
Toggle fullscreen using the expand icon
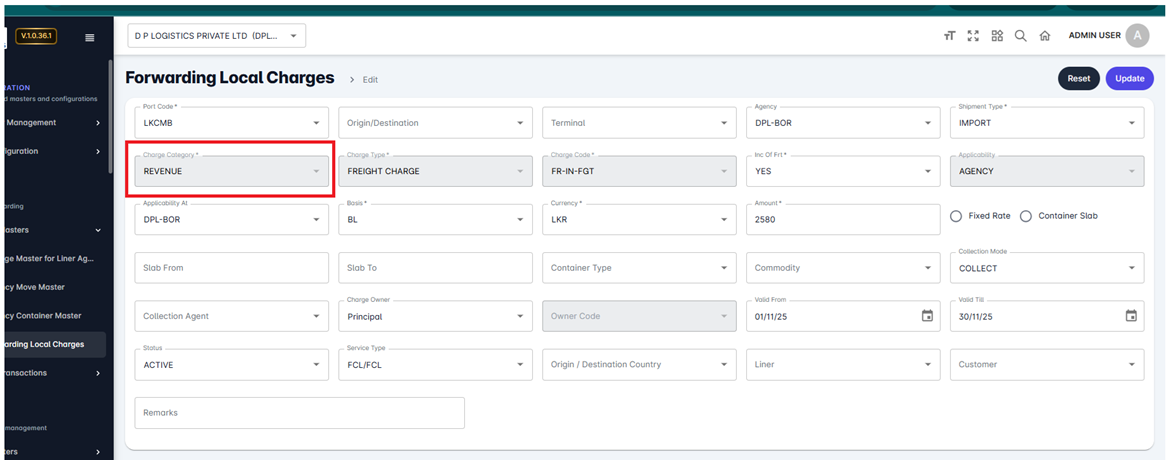point(973,36)
